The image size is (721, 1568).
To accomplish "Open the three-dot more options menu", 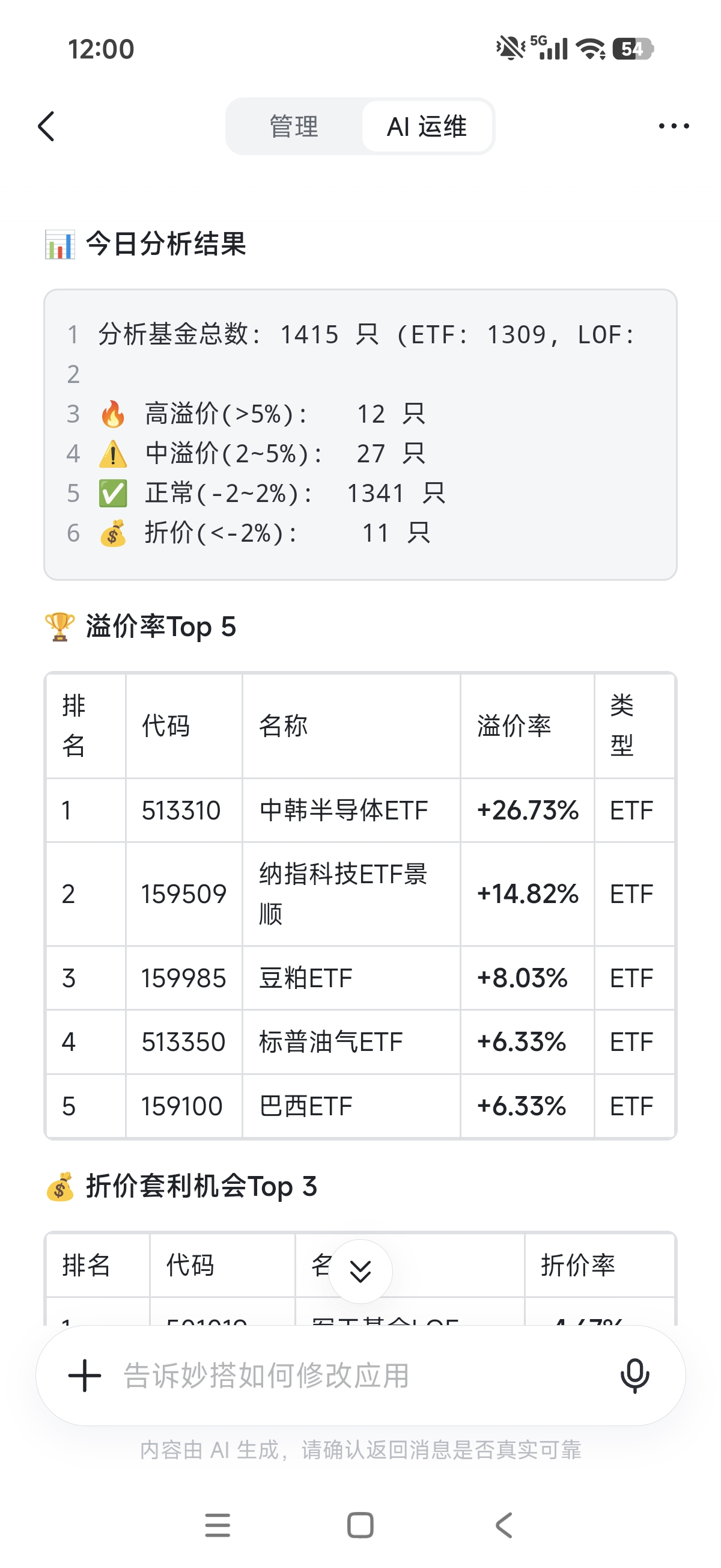I will point(674,127).
